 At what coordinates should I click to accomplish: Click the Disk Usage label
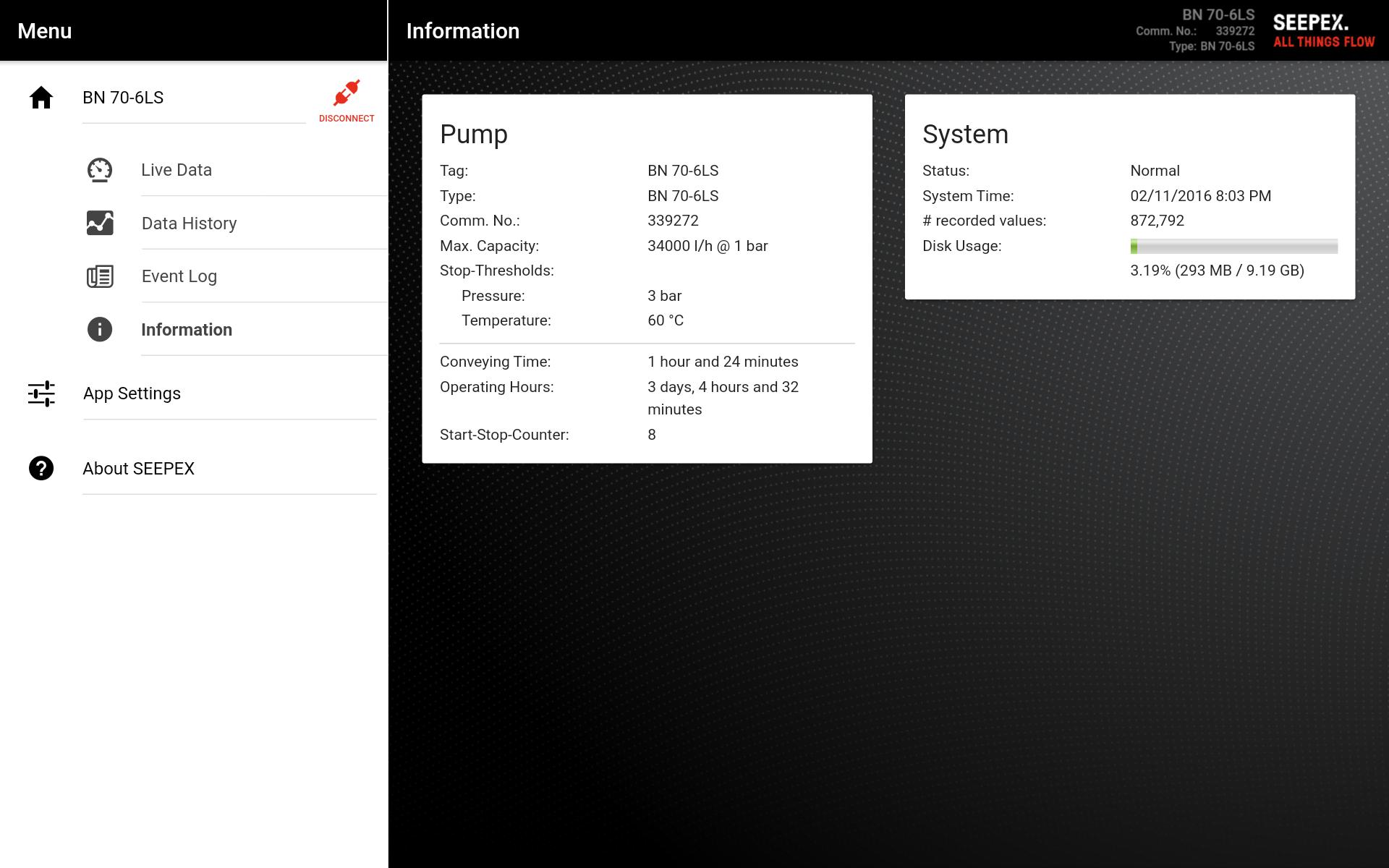point(962,246)
